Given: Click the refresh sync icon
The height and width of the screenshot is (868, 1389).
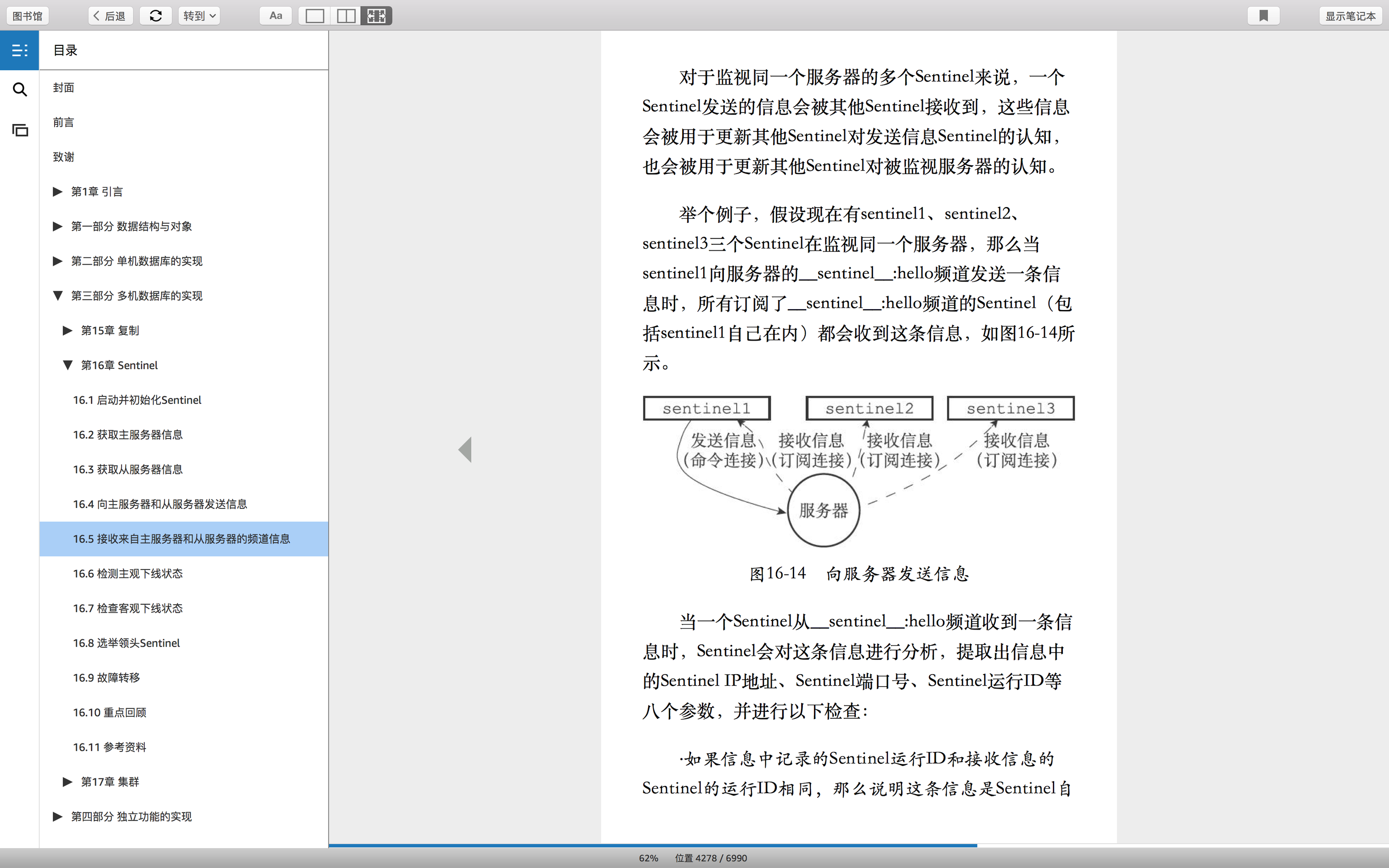Looking at the screenshot, I should point(156,16).
